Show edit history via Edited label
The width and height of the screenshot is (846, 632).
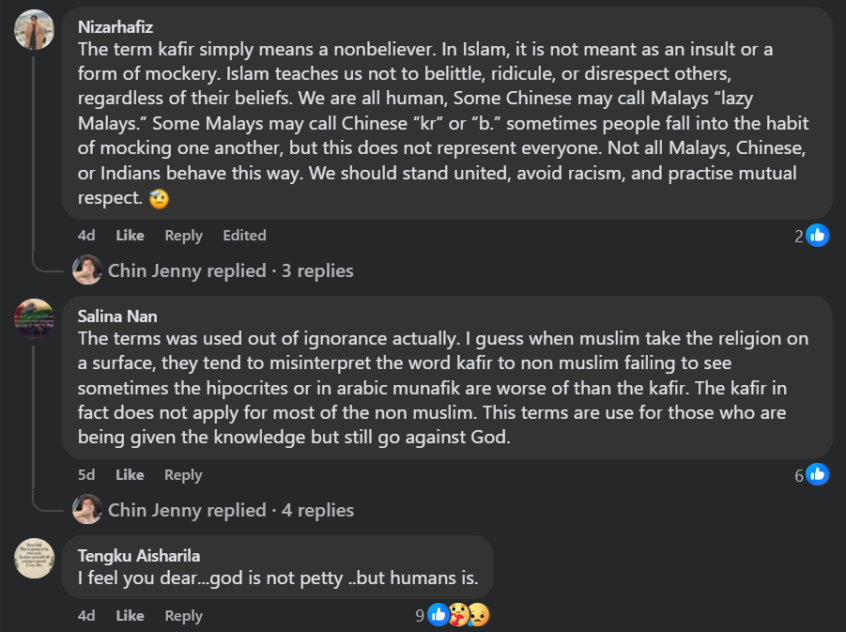[x=244, y=236]
